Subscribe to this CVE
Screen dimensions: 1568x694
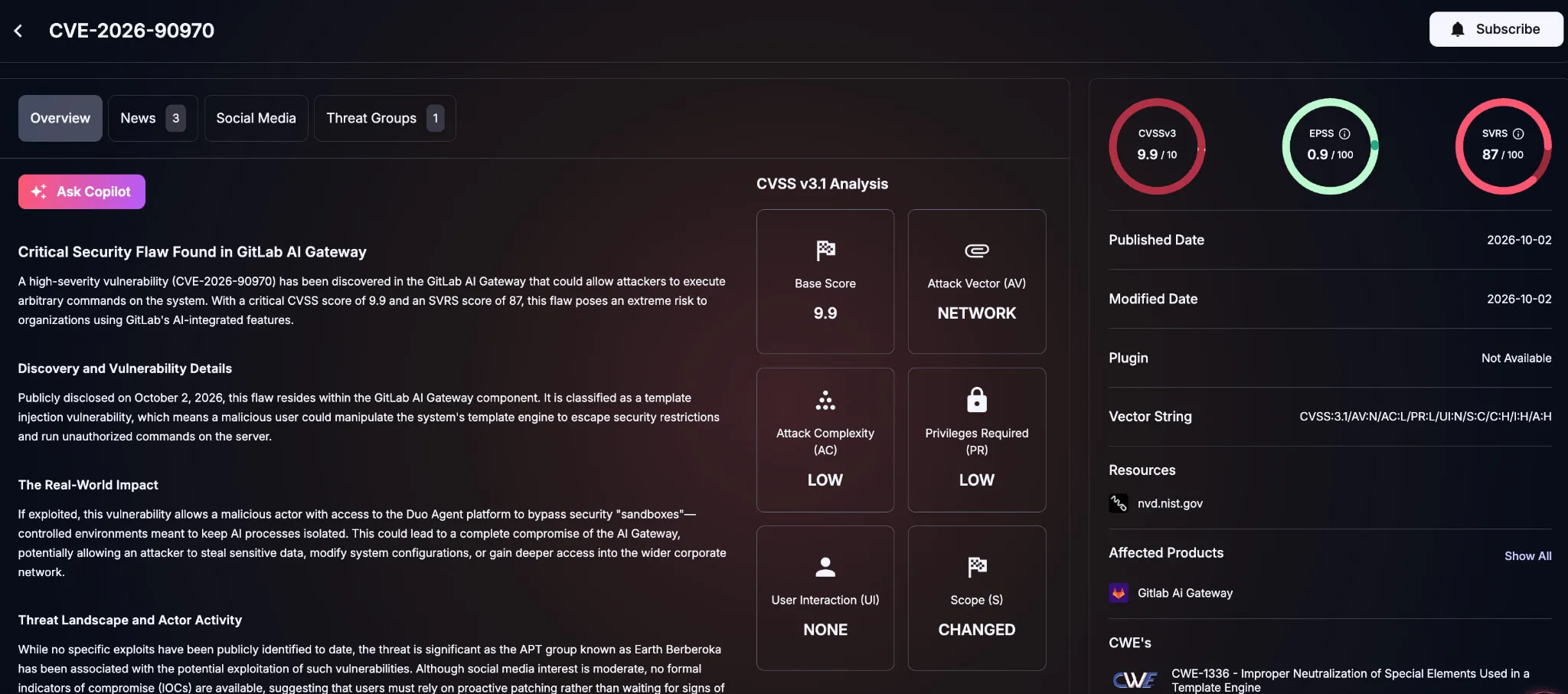point(1496,29)
